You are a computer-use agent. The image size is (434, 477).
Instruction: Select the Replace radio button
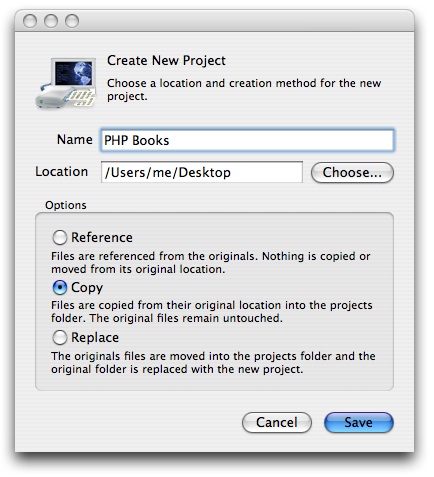pyautogui.click(x=60, y=337)
